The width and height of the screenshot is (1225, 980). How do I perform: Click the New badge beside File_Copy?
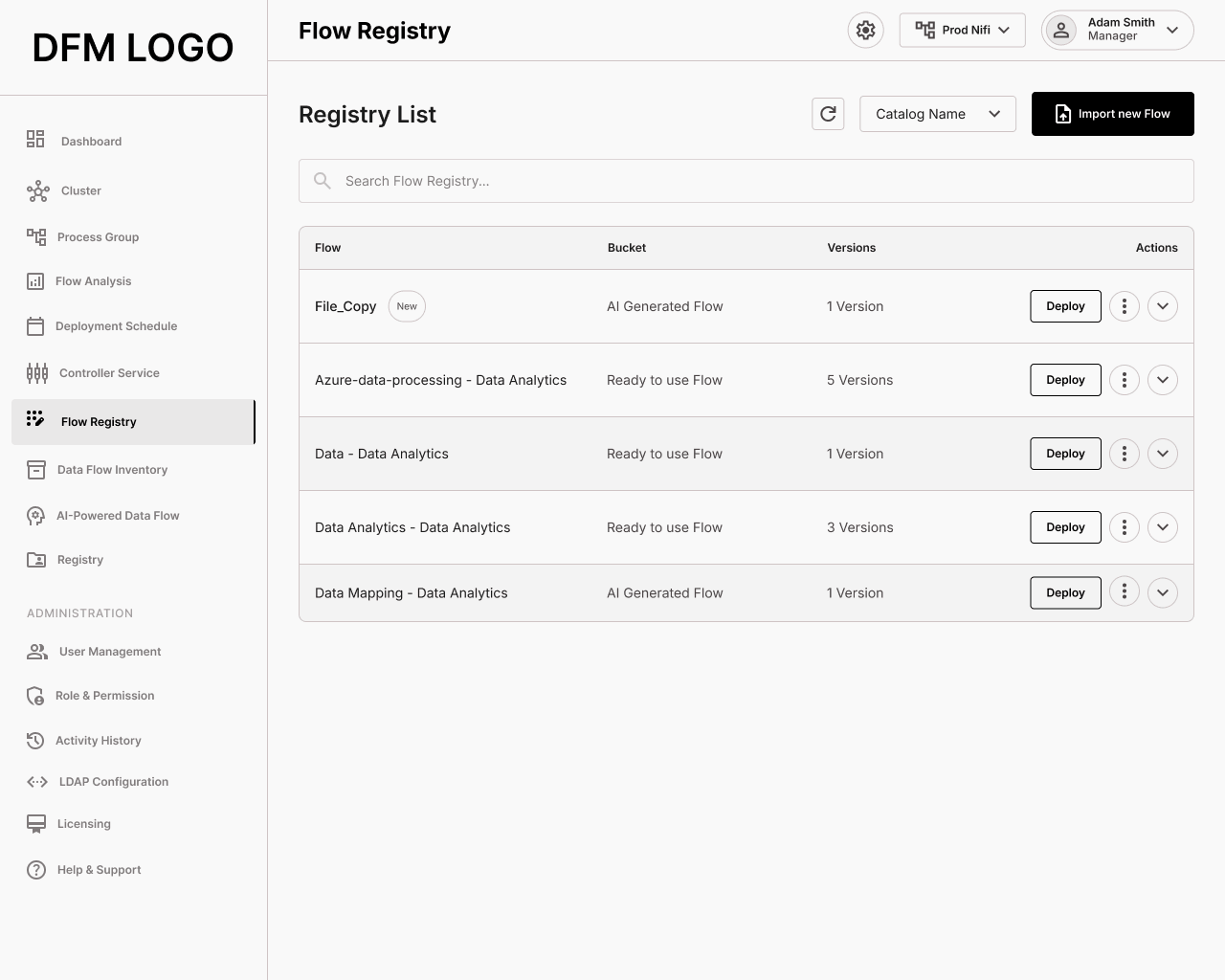point(407,306)
